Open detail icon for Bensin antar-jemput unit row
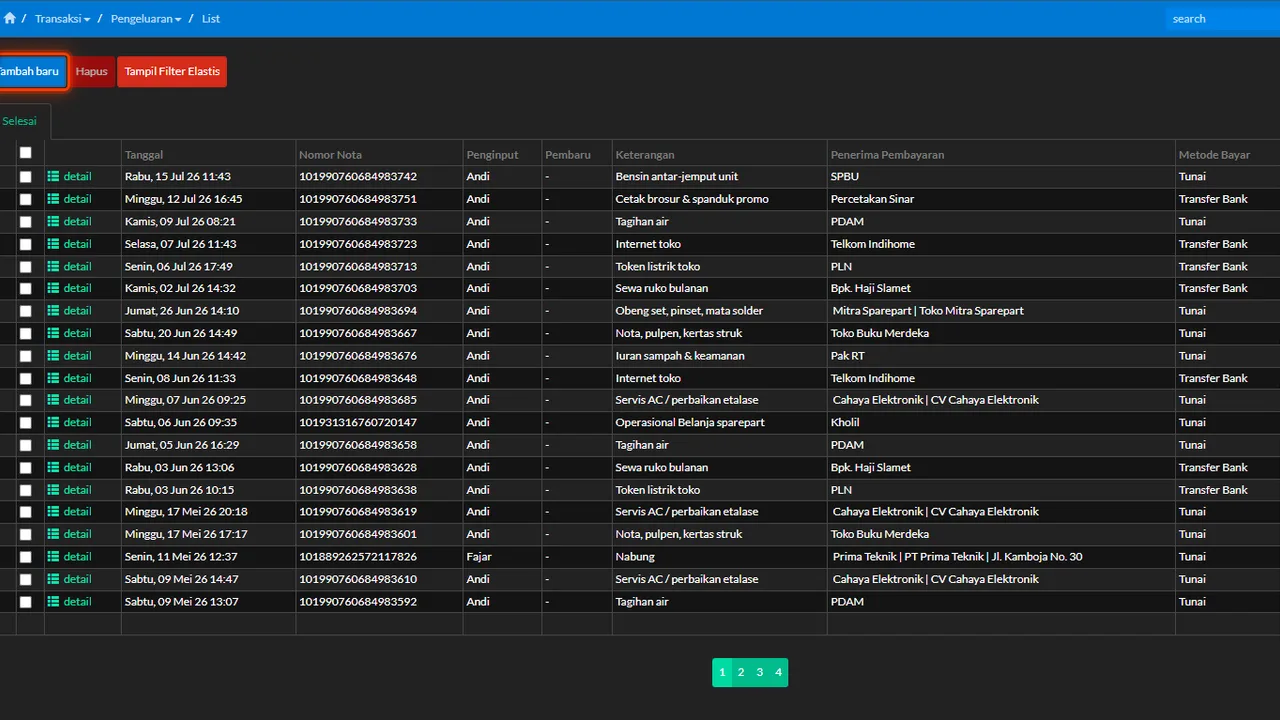This screenshot has width=1280, height=720. [53, 177]
